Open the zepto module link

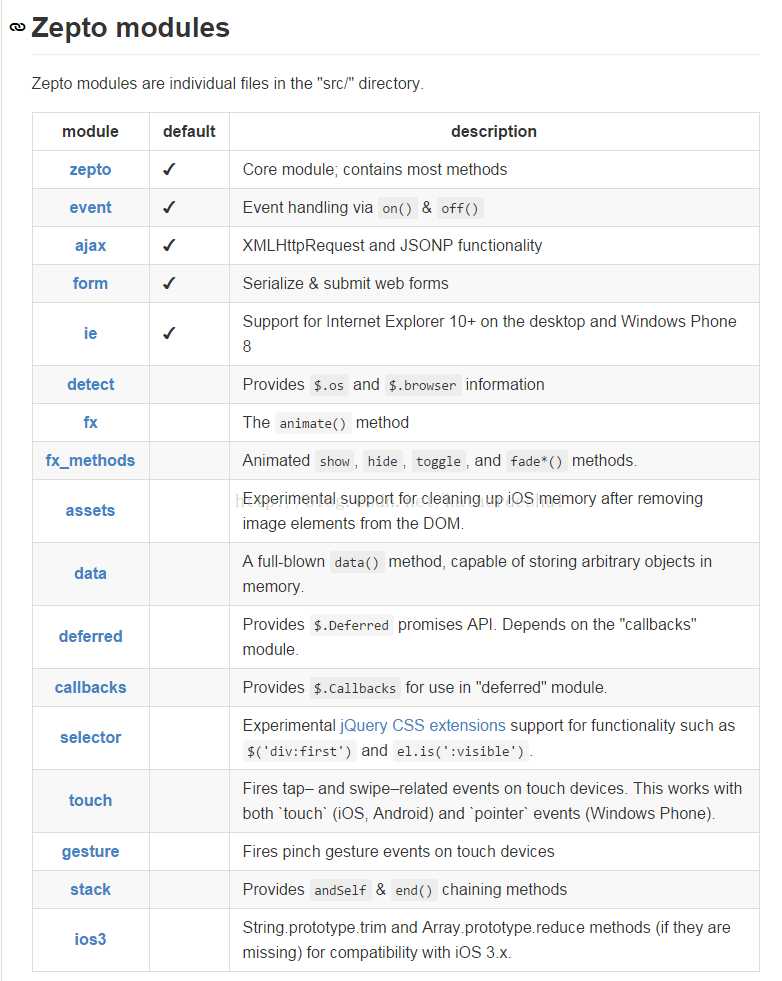tap(90, 170)
